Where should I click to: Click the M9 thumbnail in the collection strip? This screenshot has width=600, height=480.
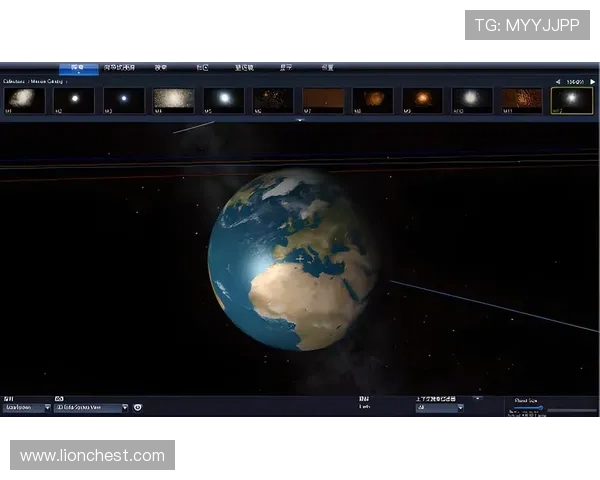(422, 99)
